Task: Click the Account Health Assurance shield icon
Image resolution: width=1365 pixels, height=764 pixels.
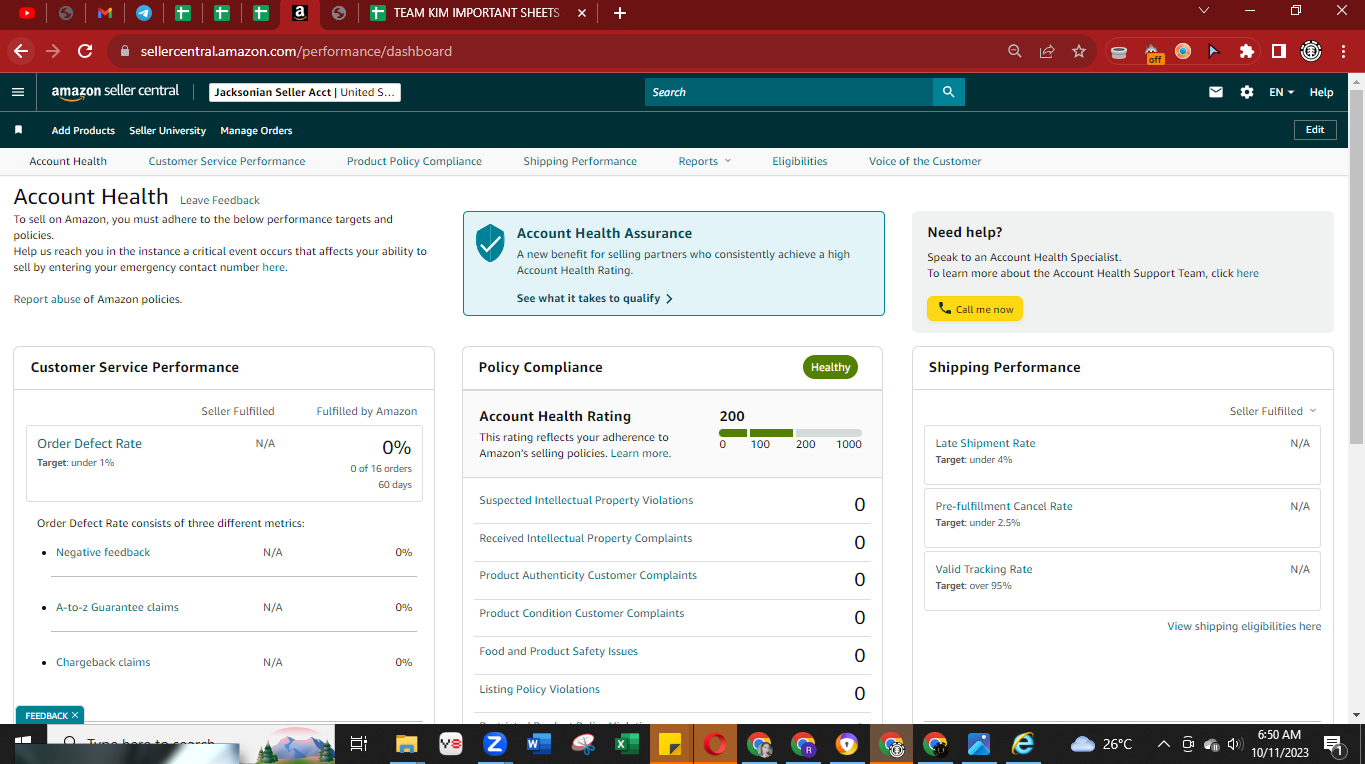Action: [490, 242]
